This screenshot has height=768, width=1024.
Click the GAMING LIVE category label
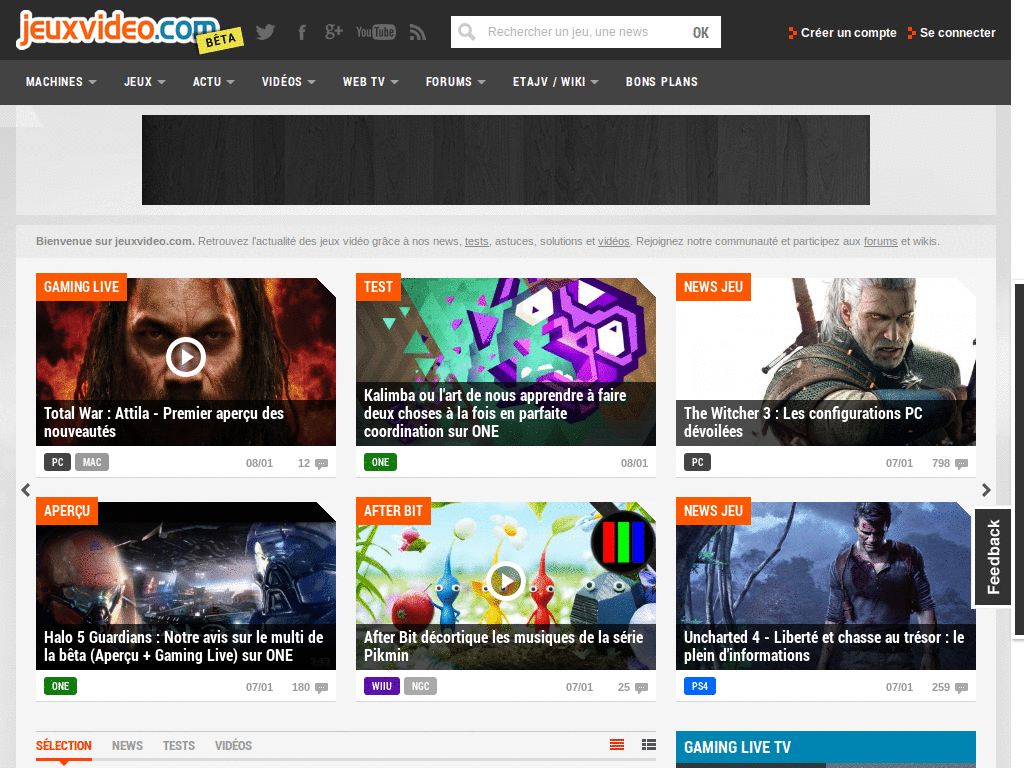[81, 287]
